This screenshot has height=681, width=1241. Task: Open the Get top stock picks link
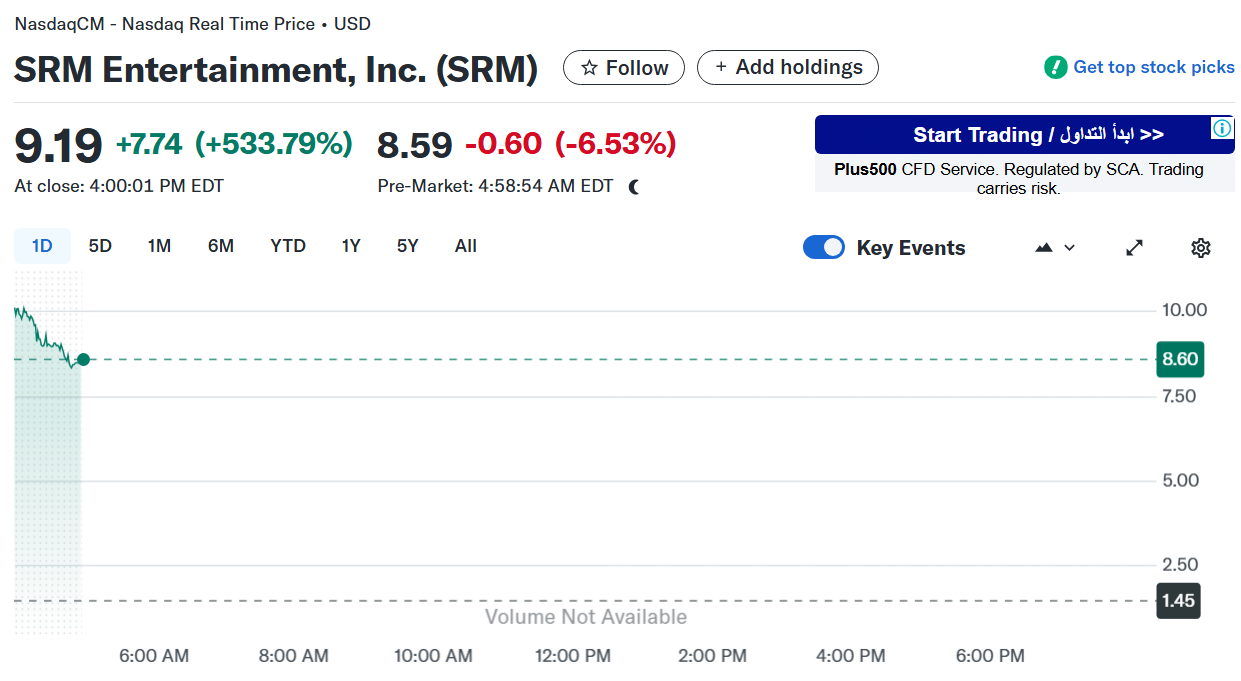point(1154,67)
